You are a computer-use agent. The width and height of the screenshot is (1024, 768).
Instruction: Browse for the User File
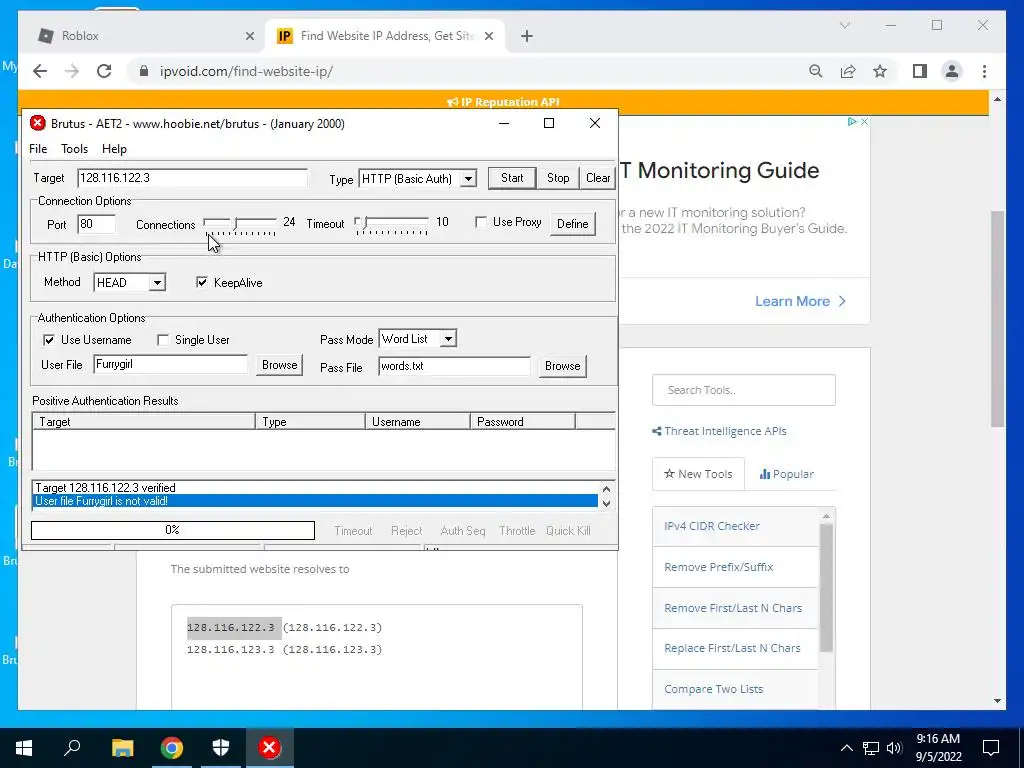pos(280,365)
